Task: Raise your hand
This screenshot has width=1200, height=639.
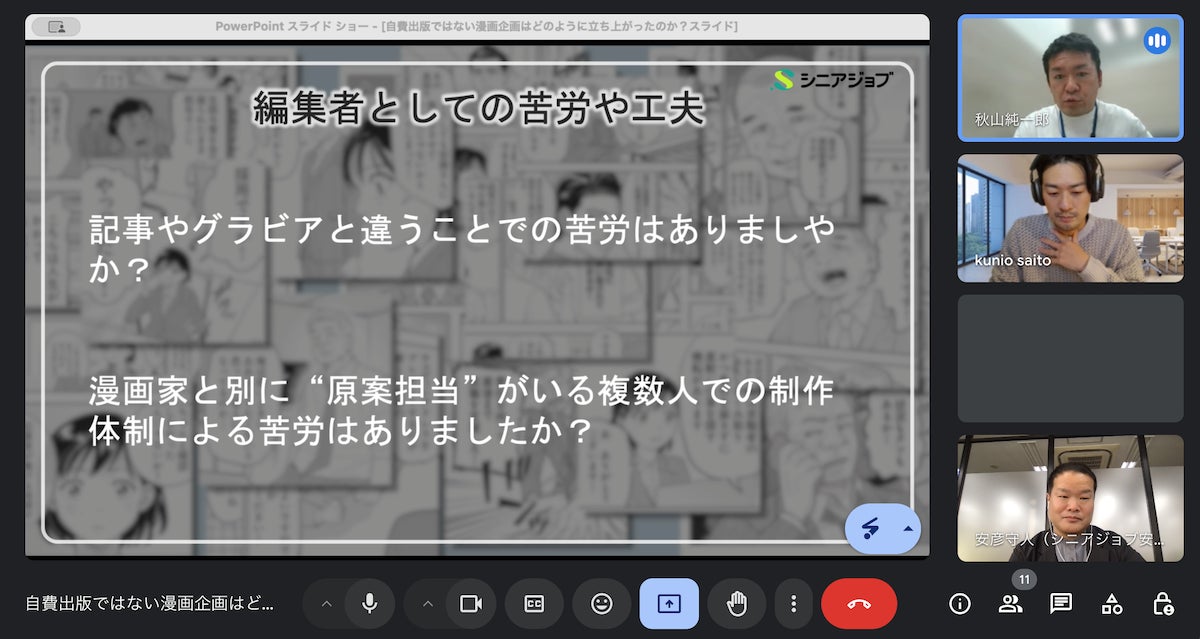Action: pos(737,603)
